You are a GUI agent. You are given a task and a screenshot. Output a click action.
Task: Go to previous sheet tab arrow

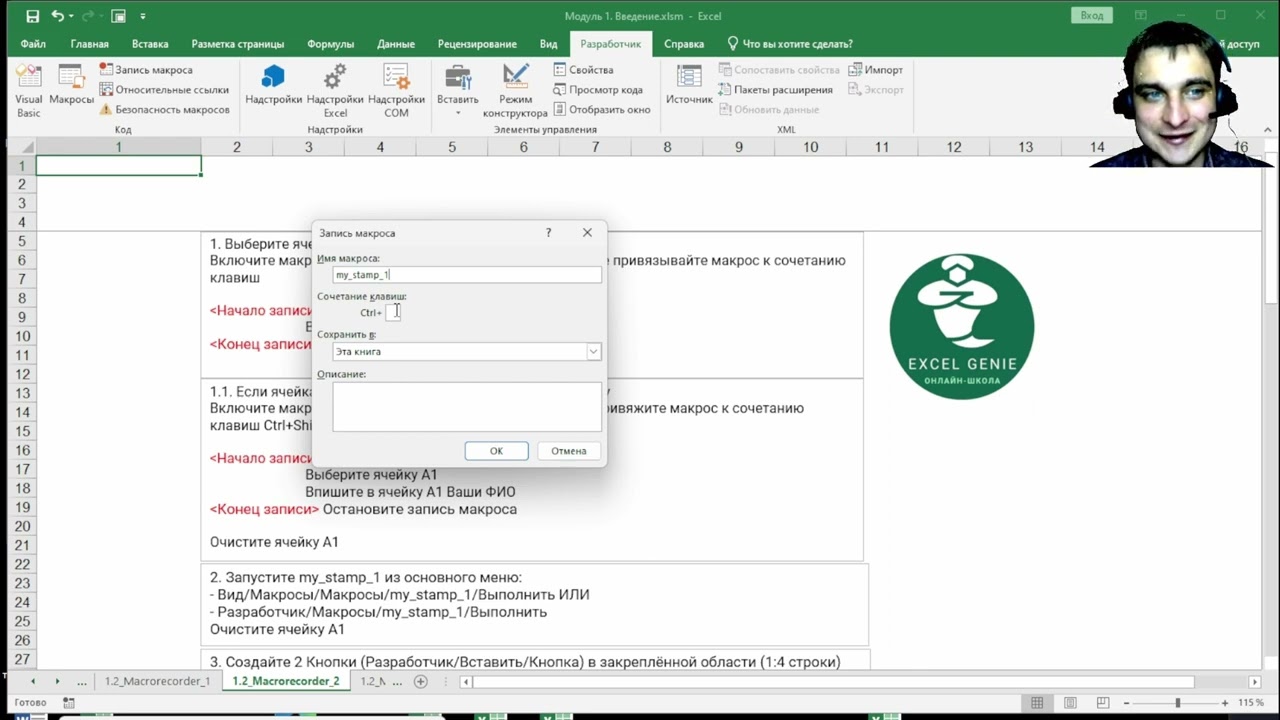[32, 682]
